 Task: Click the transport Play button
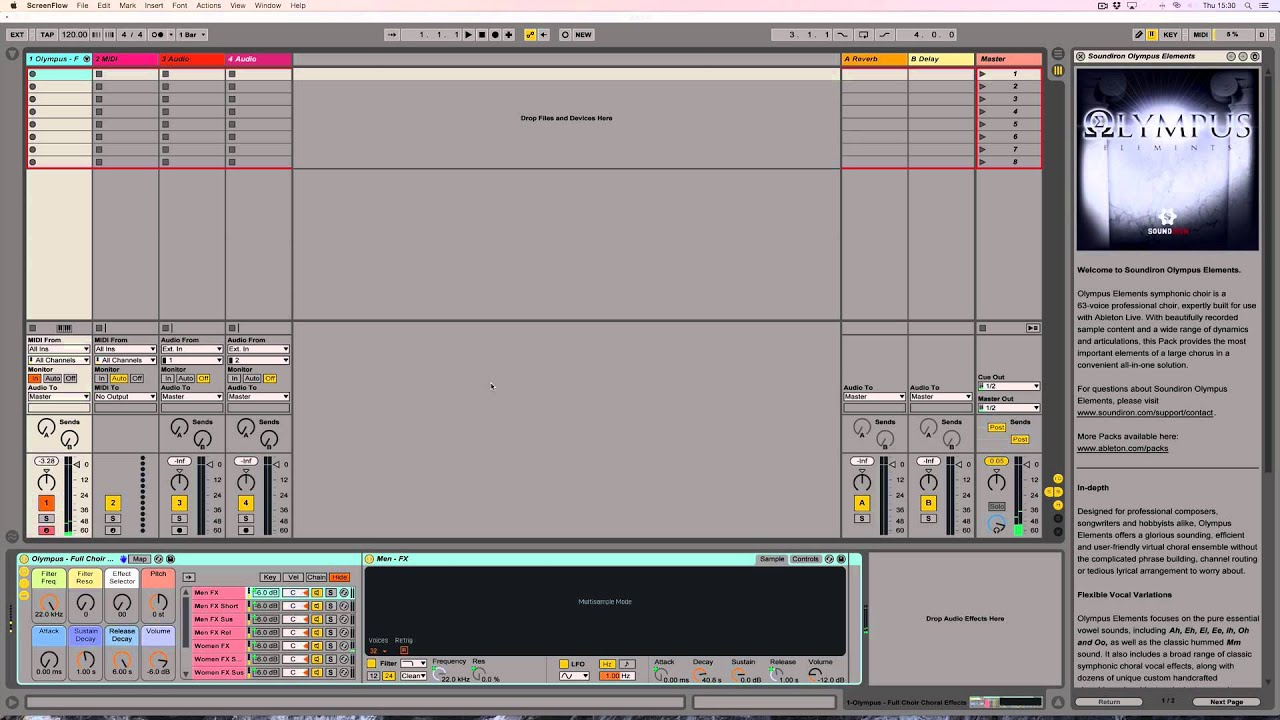pyautogui.click(x=468, y=34)
